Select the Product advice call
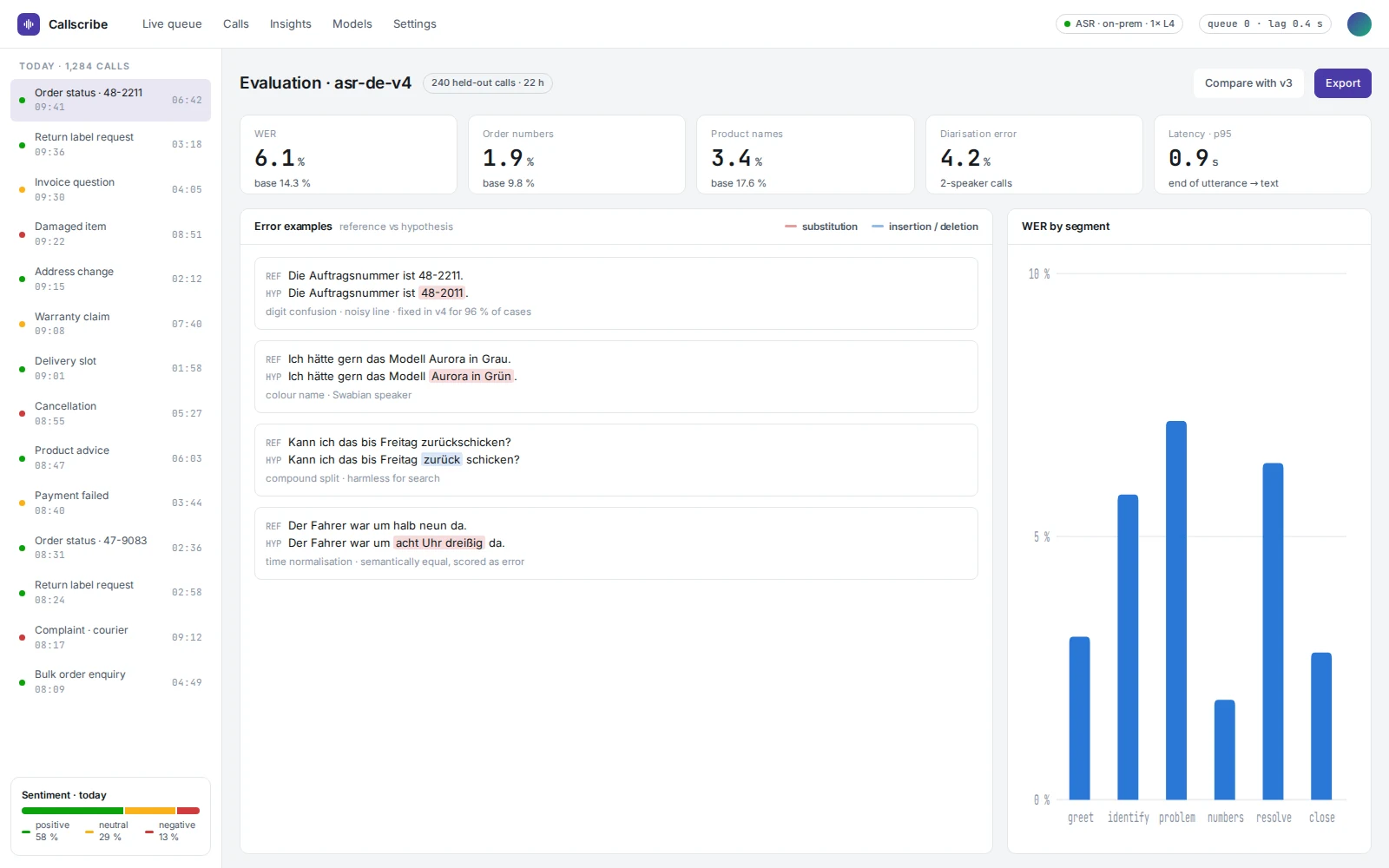1389x868 pixels. (x=110, y=458)
